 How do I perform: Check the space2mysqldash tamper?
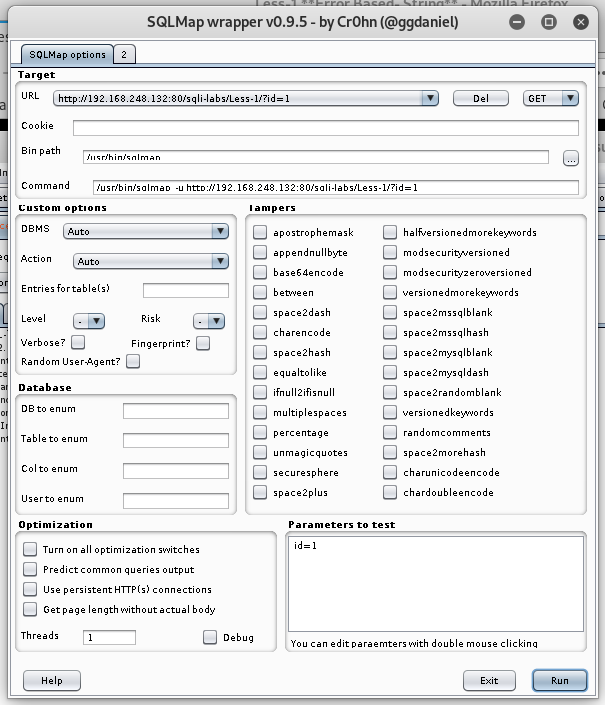tap(390, 372)
